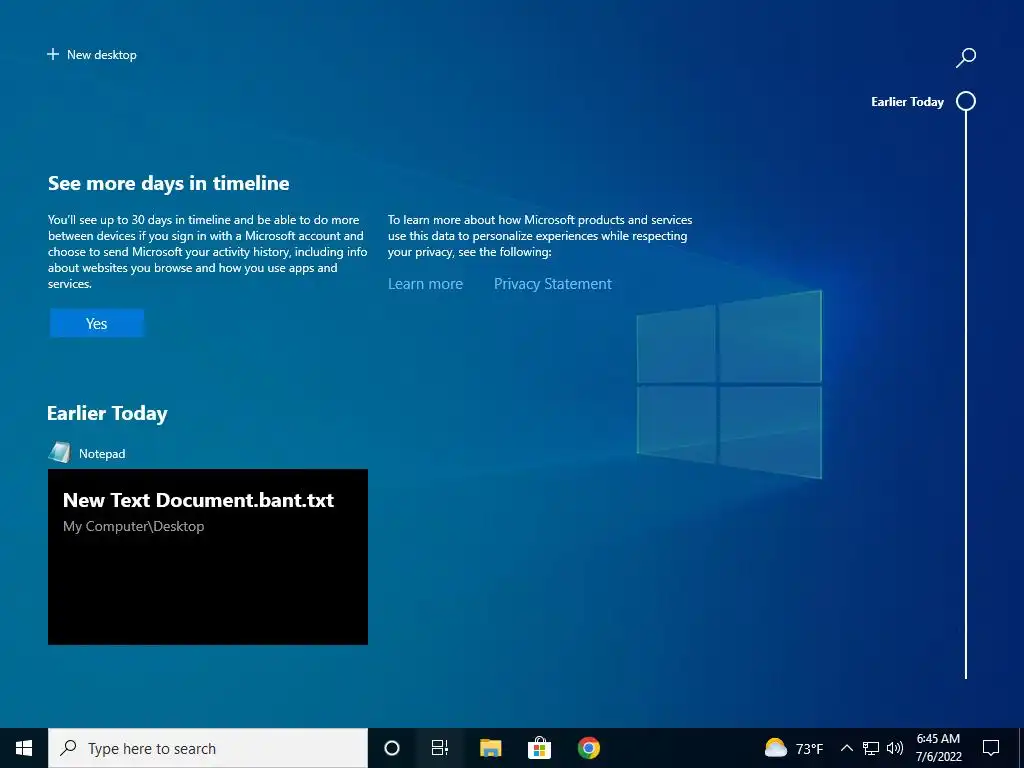Click the Notepad label text
Screen dimensions: 1024x768
tap(102, 454)
